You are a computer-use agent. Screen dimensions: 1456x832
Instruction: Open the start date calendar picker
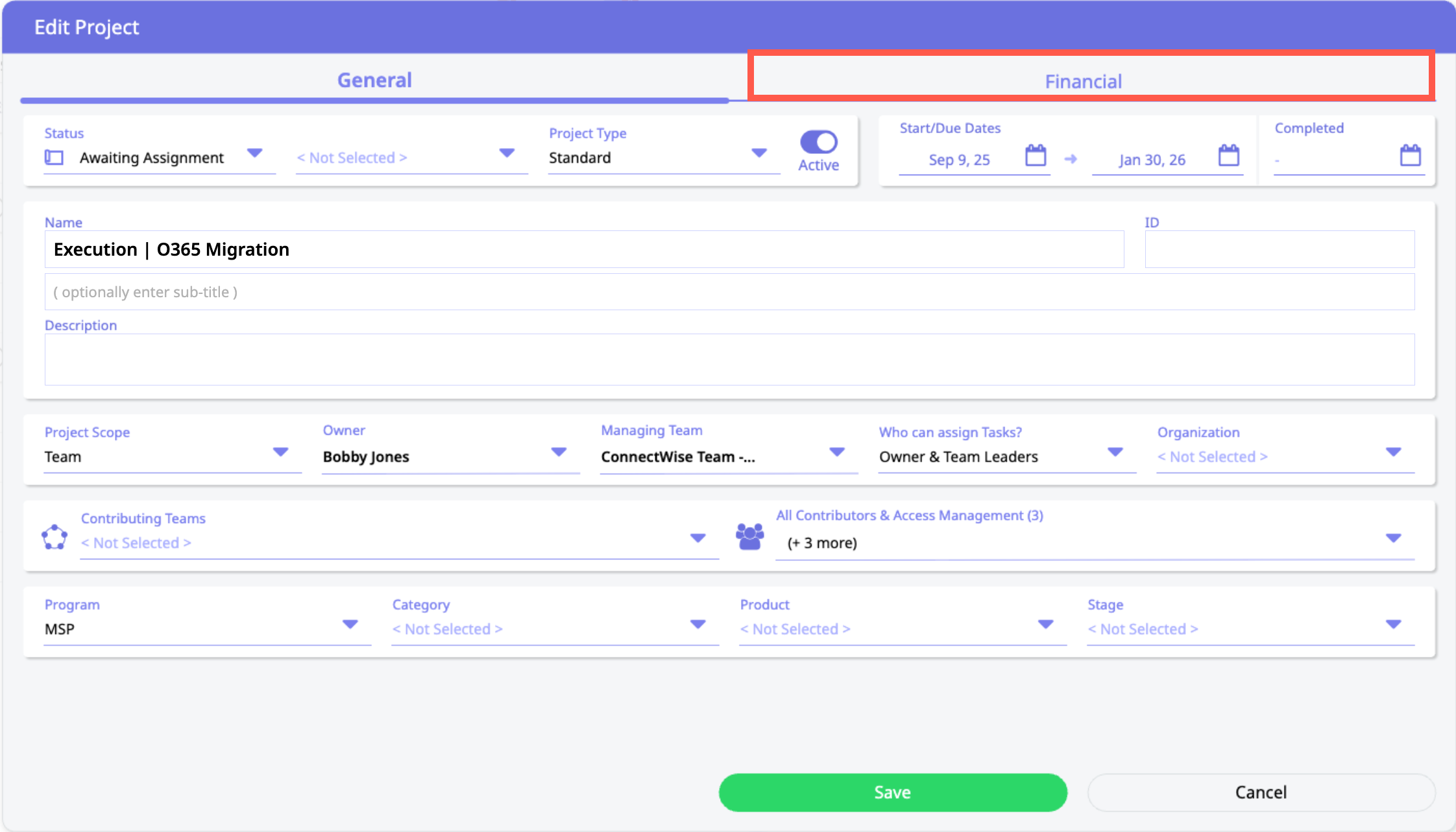[x=1035, y=156]
